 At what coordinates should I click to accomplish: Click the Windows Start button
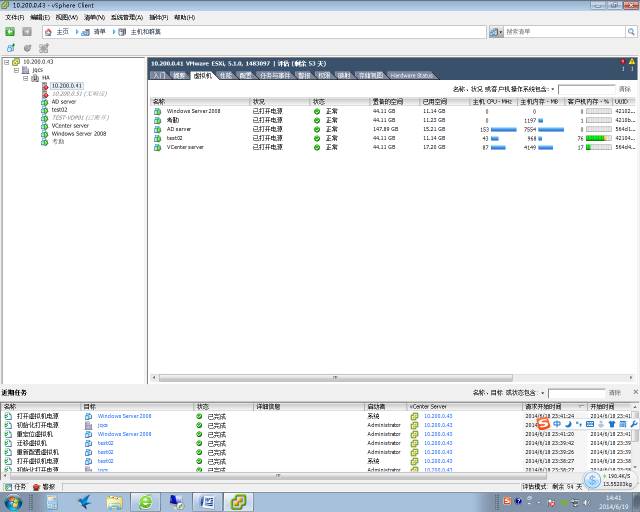click(x=13, y=502)
